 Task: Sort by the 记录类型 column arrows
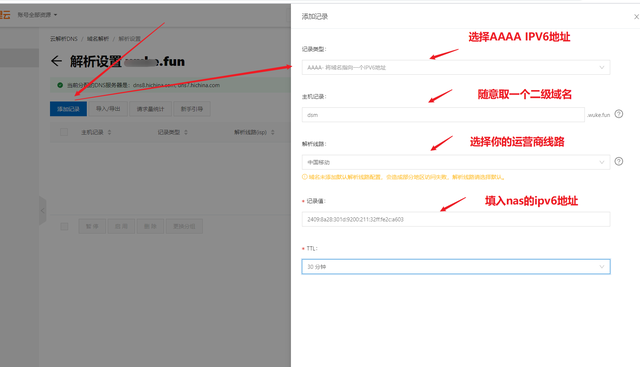pos(186,132)
